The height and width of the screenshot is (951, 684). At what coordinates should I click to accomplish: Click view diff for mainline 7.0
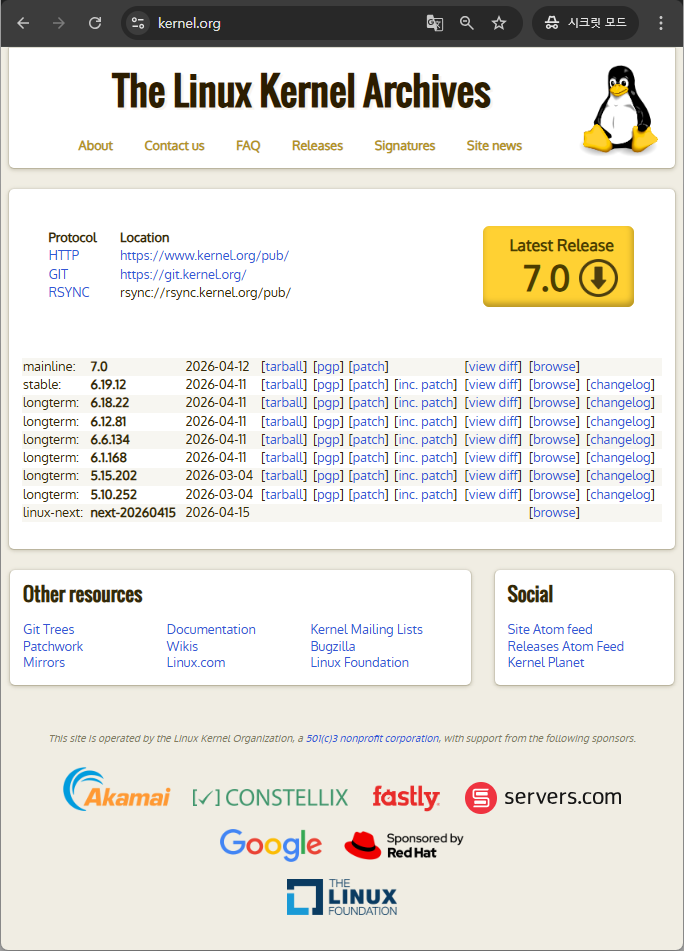493,366
